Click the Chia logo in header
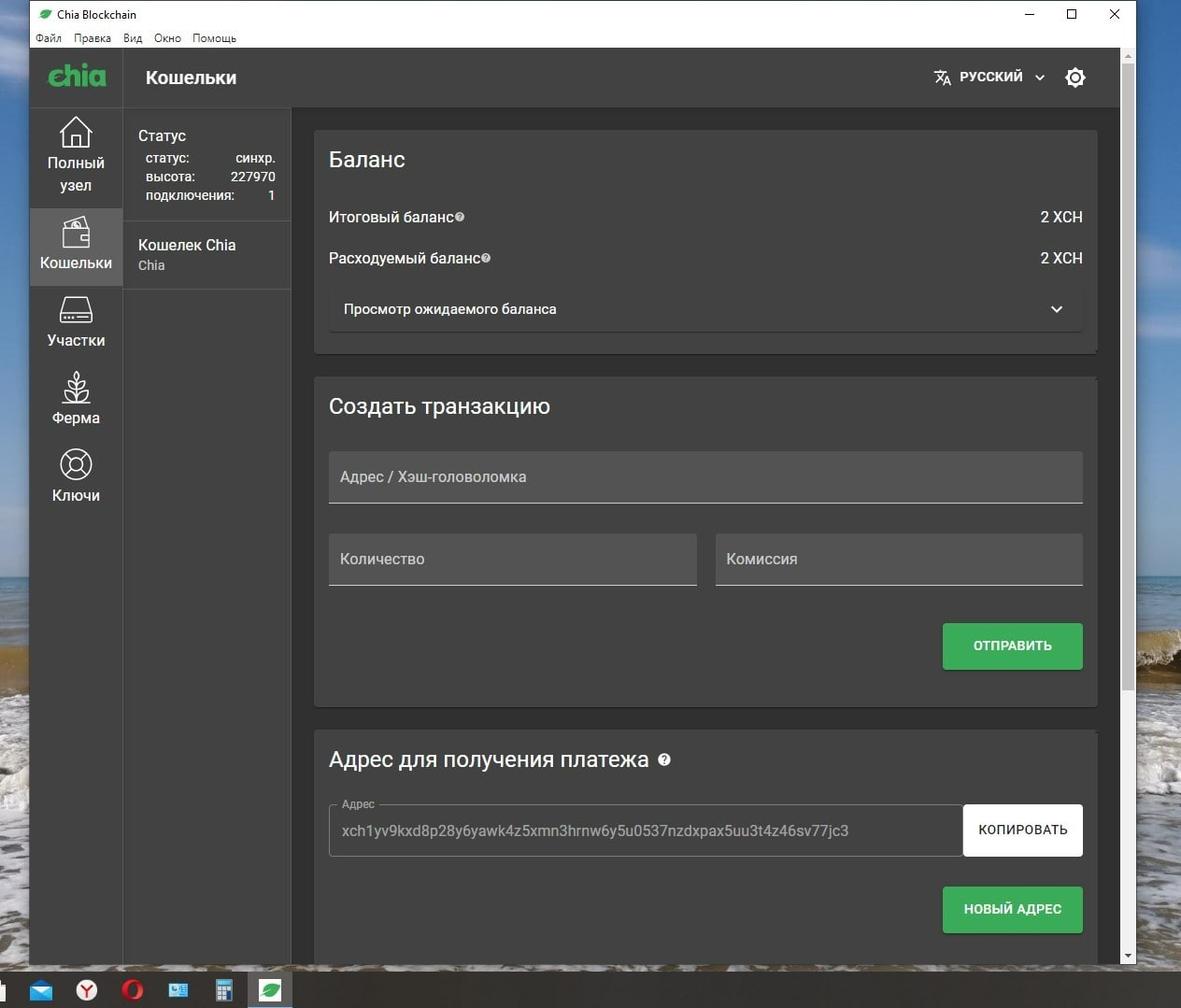Viewport: 1181px width, 1008px height. click(77, 76)
